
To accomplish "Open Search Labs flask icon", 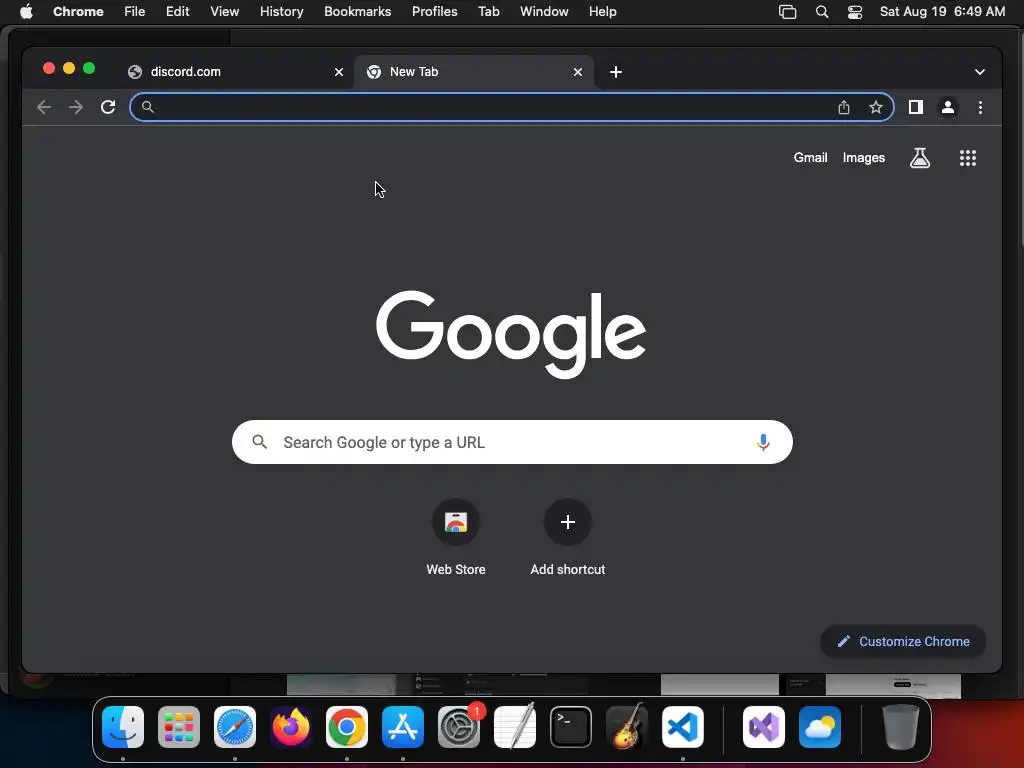I will point(920,157).
